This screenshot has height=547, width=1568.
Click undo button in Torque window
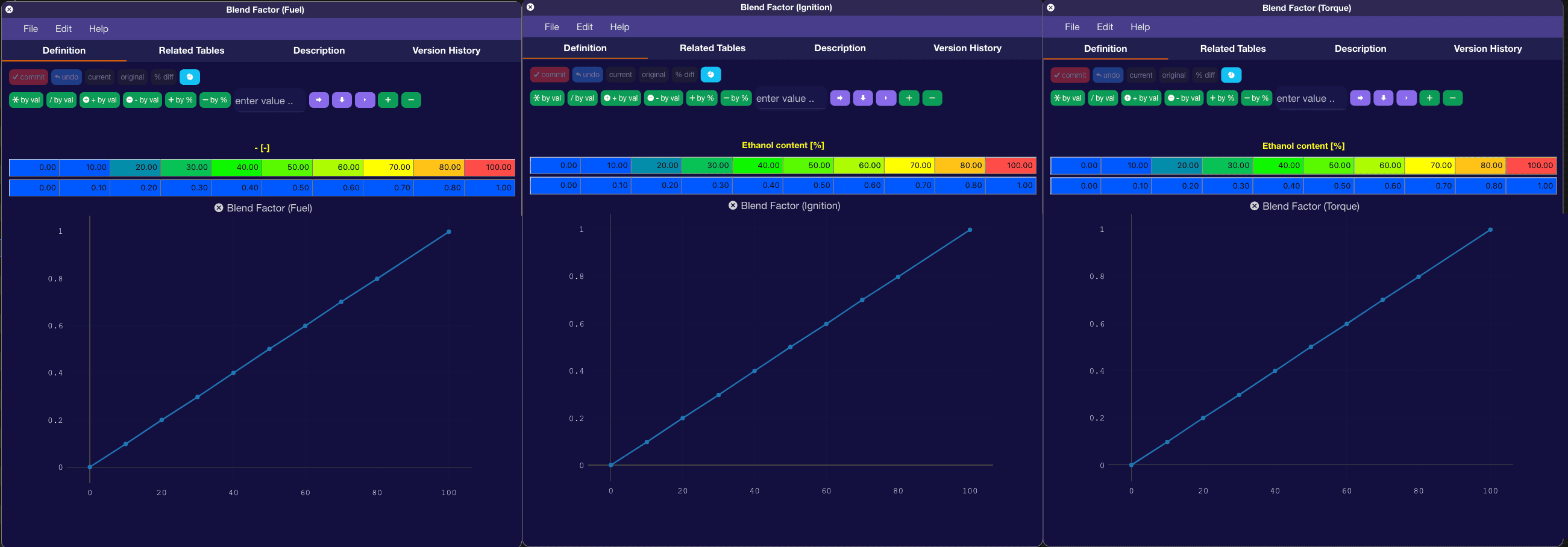[x=1108, y=75]
